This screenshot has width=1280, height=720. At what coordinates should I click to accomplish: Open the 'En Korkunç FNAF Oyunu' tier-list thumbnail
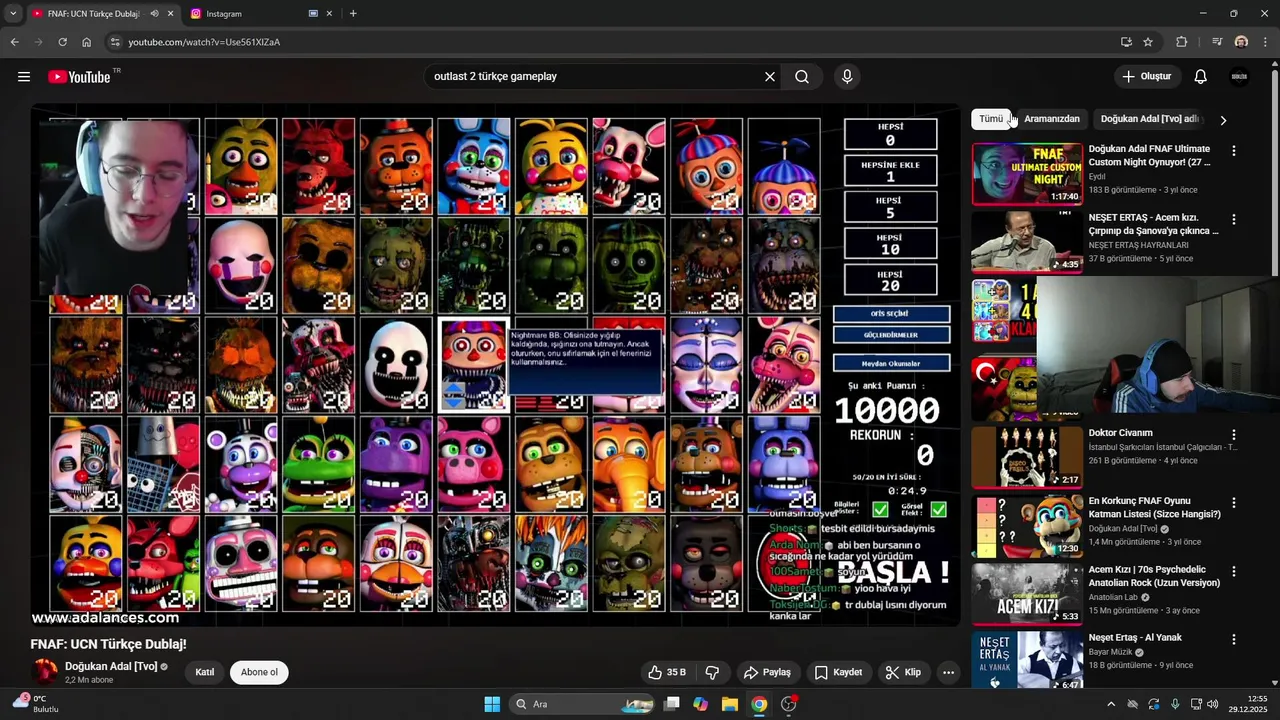(1027, 526)
